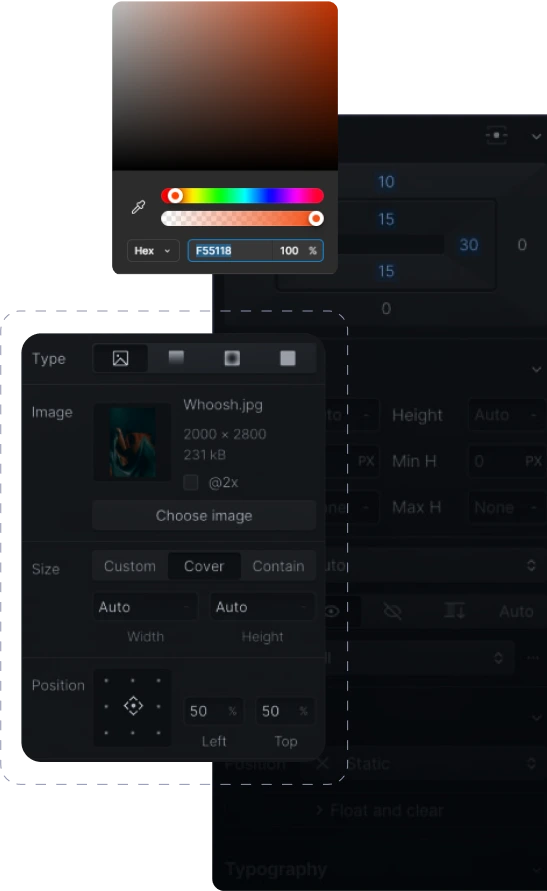Click the top margin value 10
This screenshot has width=547, height=891.
coord(386,182)
